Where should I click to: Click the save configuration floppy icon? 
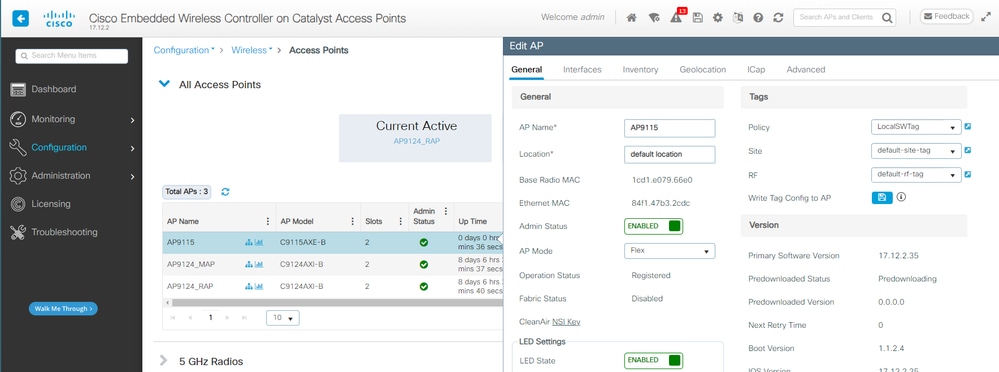[698, 18]
